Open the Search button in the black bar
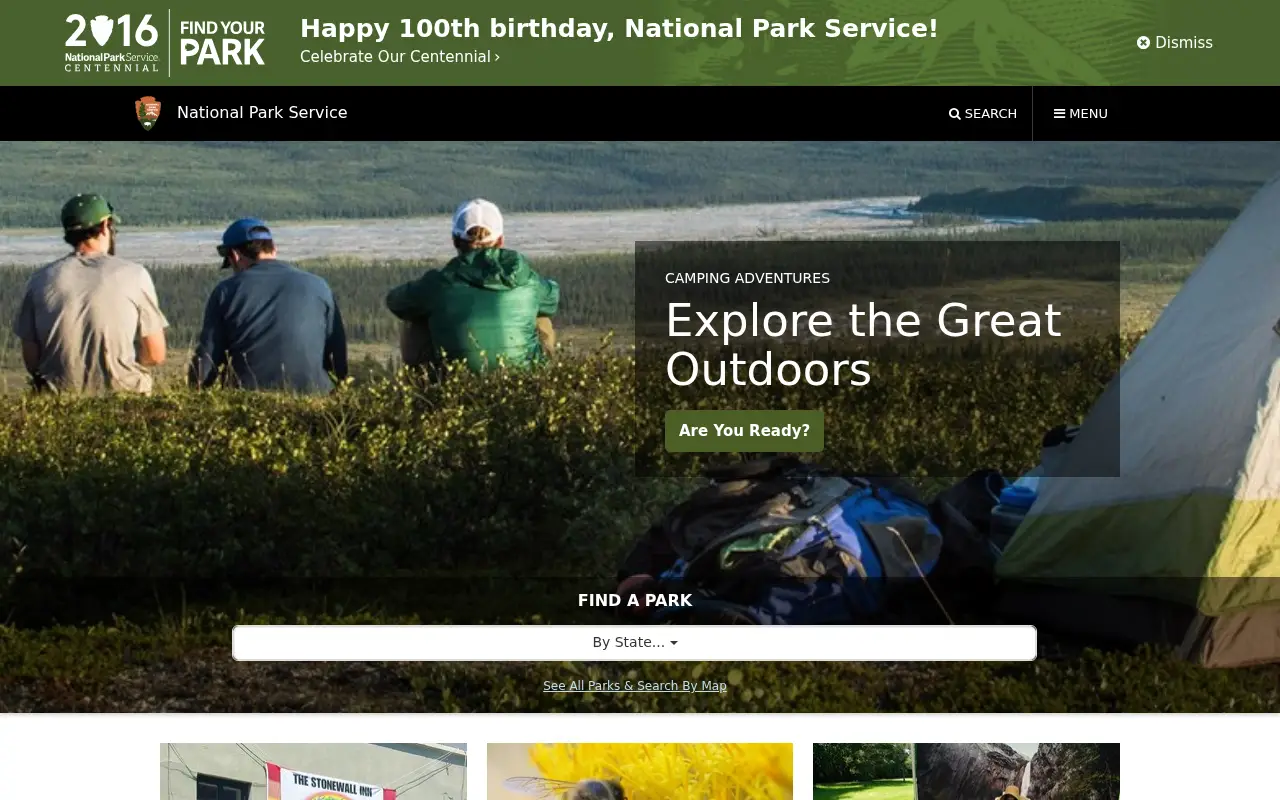1280x800 pixels. coord(983,114)
